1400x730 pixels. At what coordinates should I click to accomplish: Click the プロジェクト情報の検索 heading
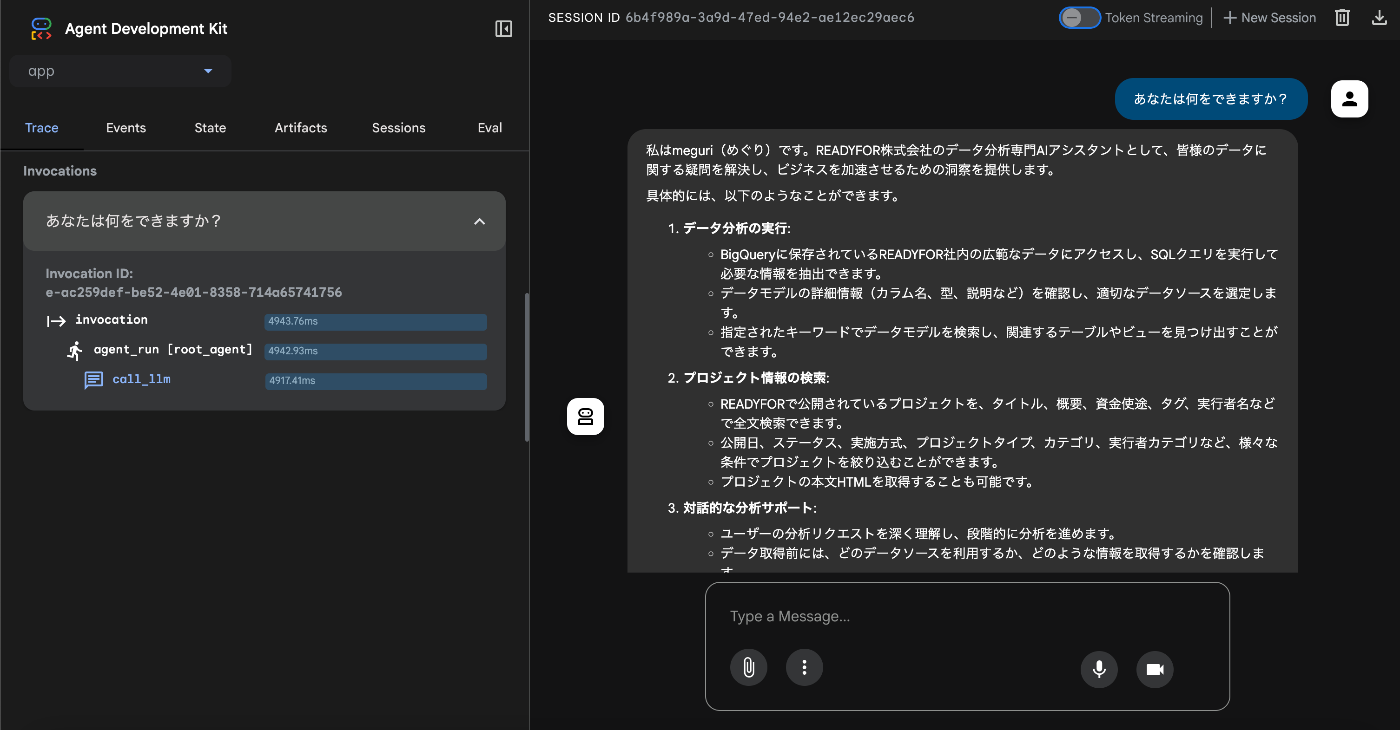[x=756, y=378]
